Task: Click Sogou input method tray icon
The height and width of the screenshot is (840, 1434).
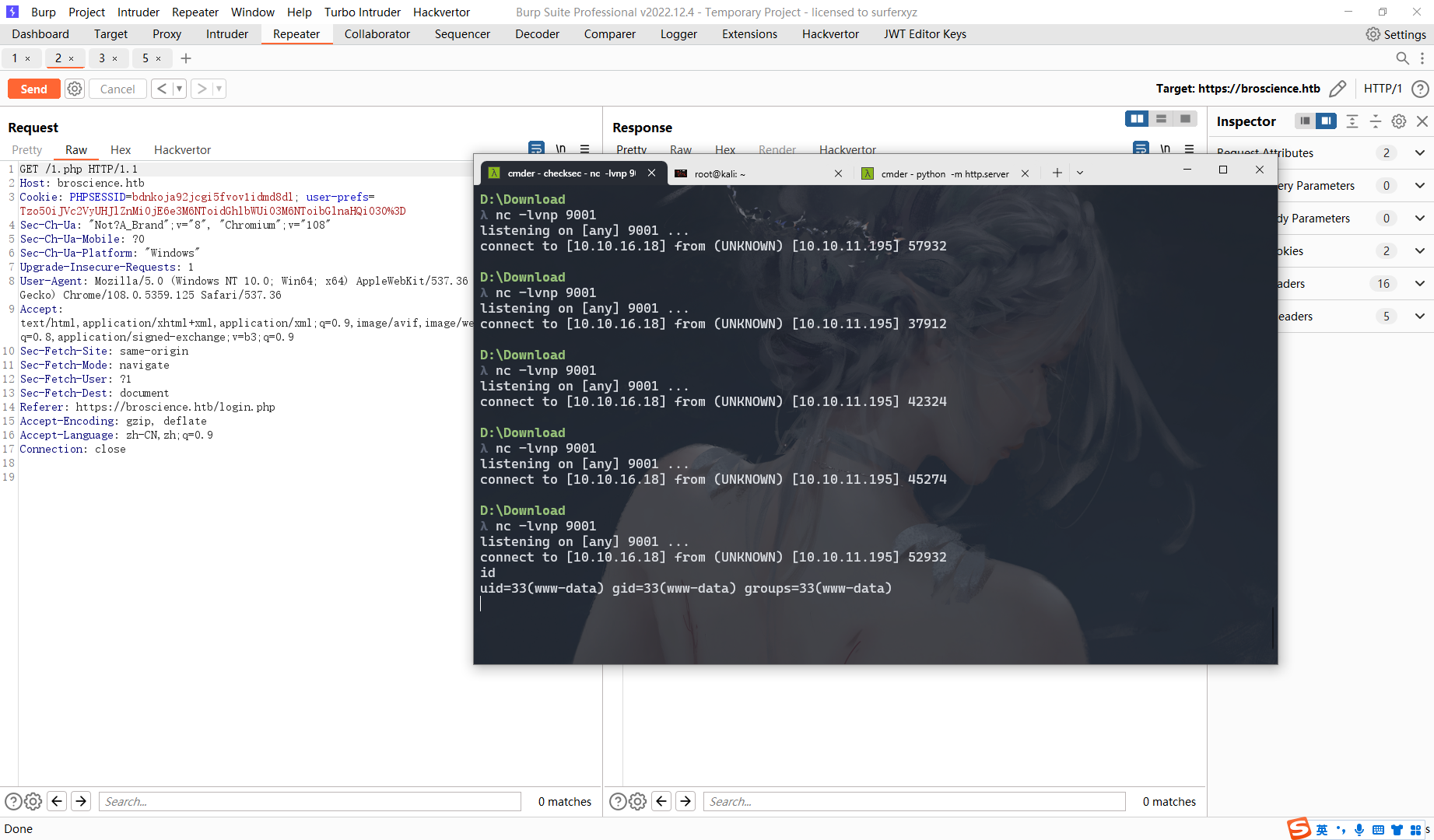Action: coord(1299,829)
